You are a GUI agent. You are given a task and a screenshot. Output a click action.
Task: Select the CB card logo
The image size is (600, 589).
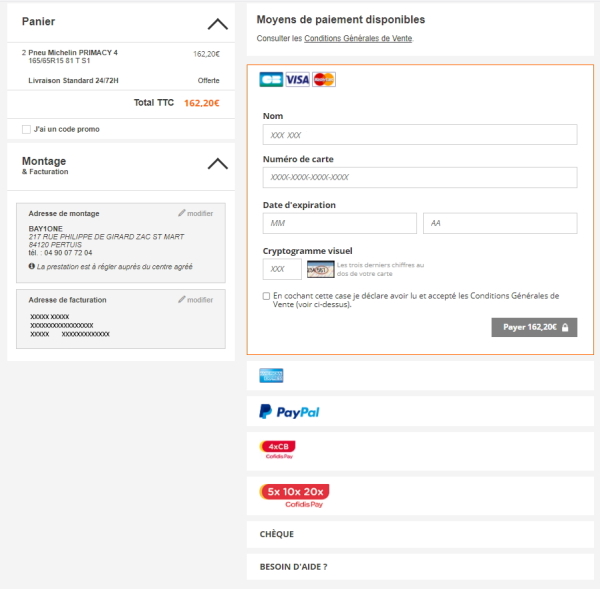271,80
